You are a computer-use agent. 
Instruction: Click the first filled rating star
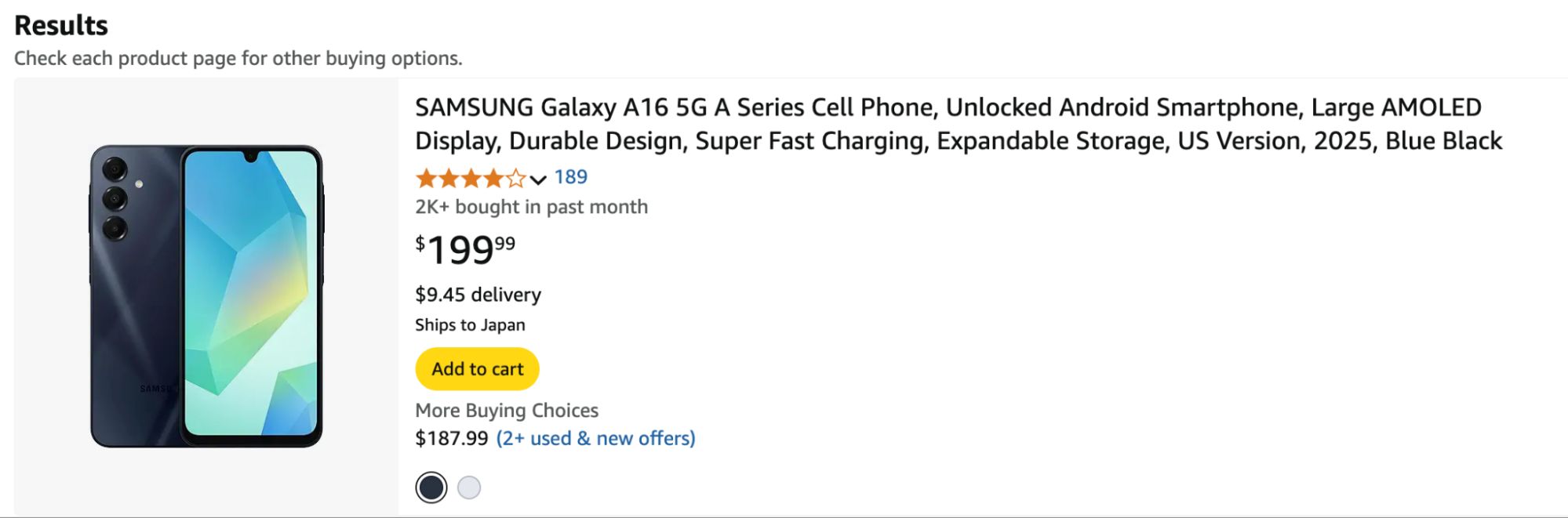pos(426,179)
